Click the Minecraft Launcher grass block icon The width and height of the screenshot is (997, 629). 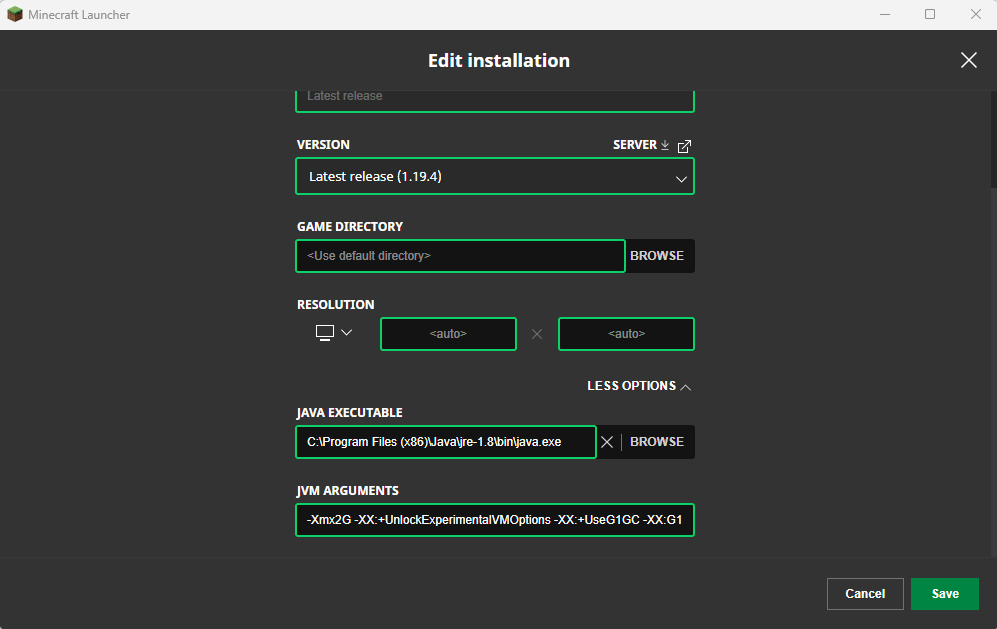[15, 14]
